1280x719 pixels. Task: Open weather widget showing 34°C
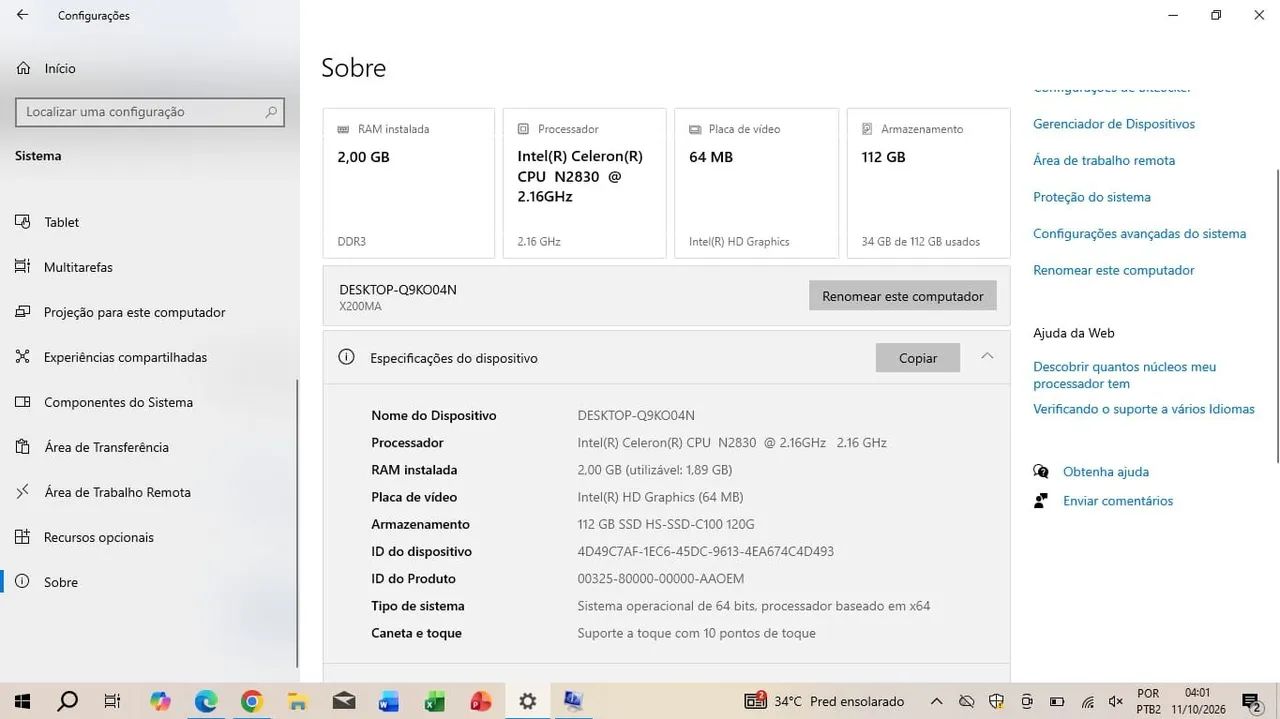click(825, 701)
